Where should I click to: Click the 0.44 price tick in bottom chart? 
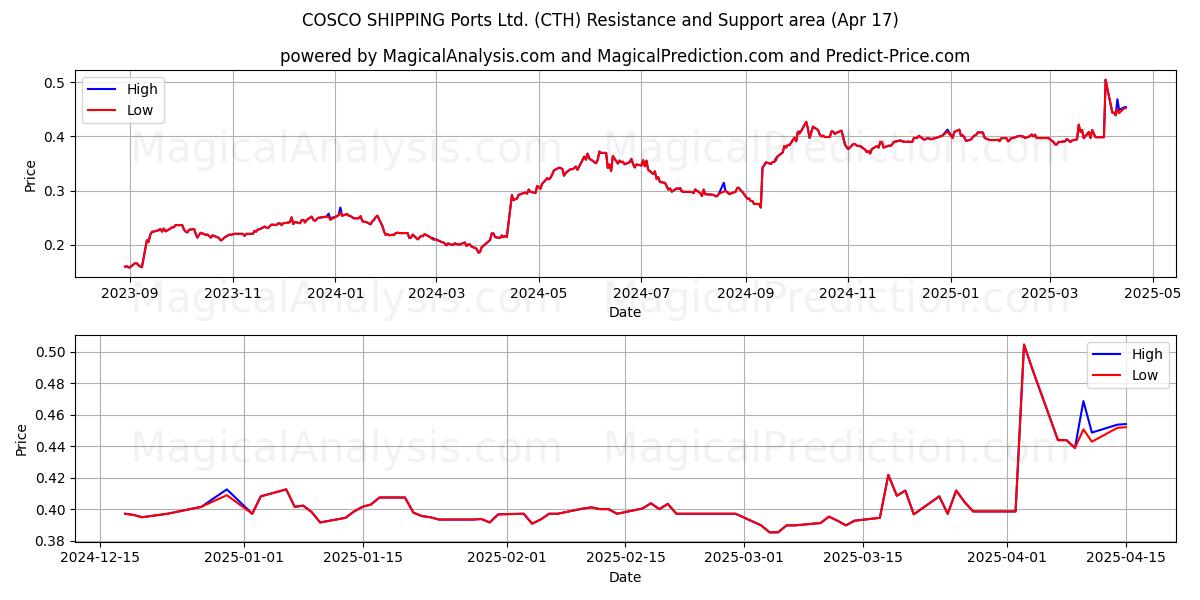(x=52, y=447)
